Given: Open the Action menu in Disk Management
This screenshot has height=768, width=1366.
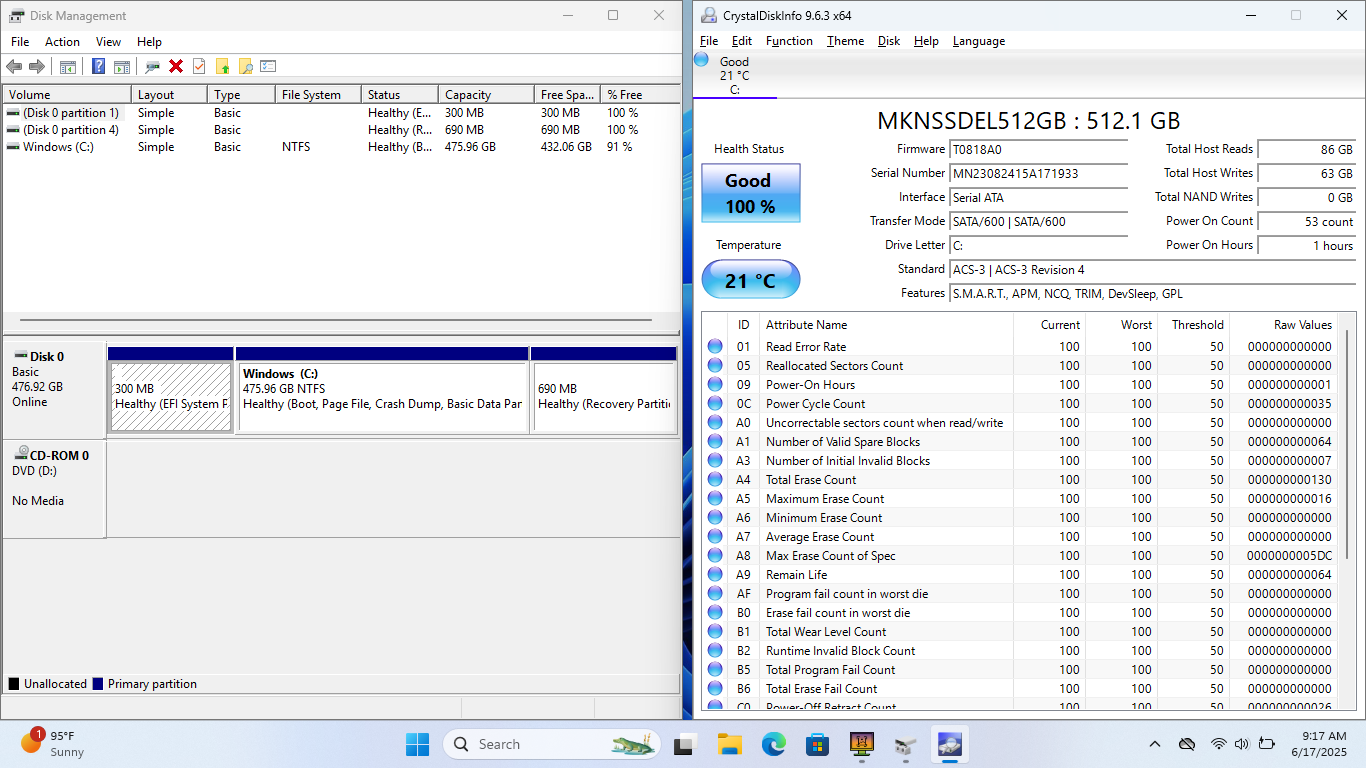Looking at the screenshot, I should click(x=62, y=42).
